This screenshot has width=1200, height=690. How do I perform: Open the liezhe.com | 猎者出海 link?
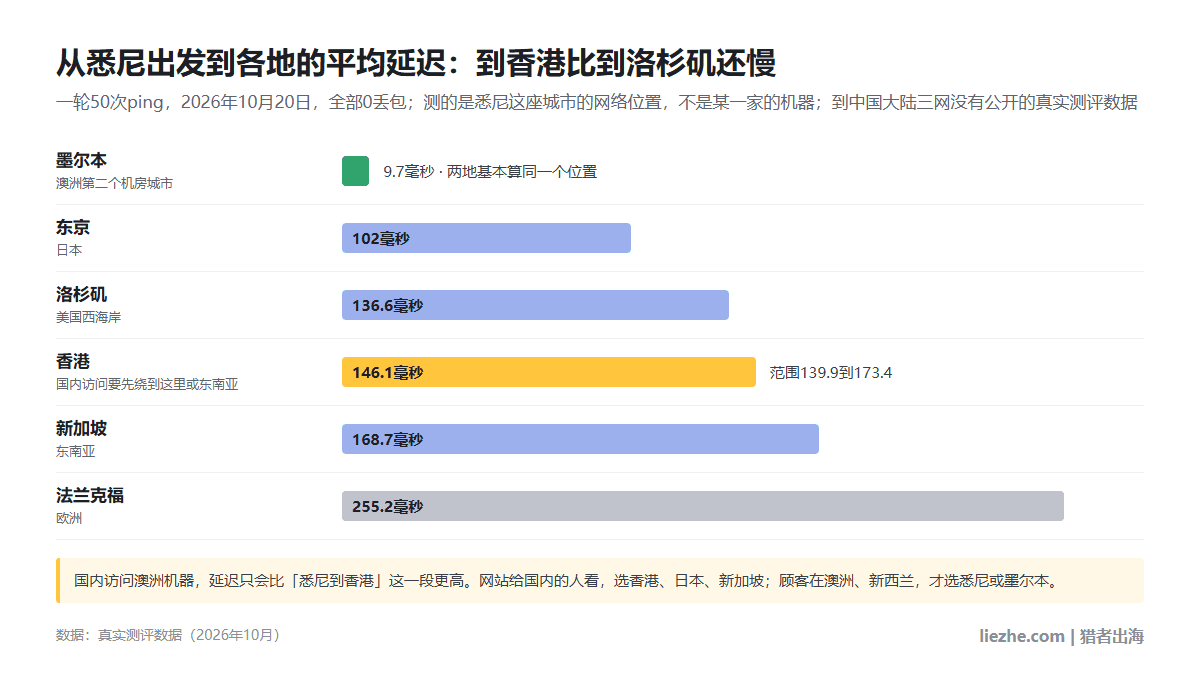[x=1062, y=636]
